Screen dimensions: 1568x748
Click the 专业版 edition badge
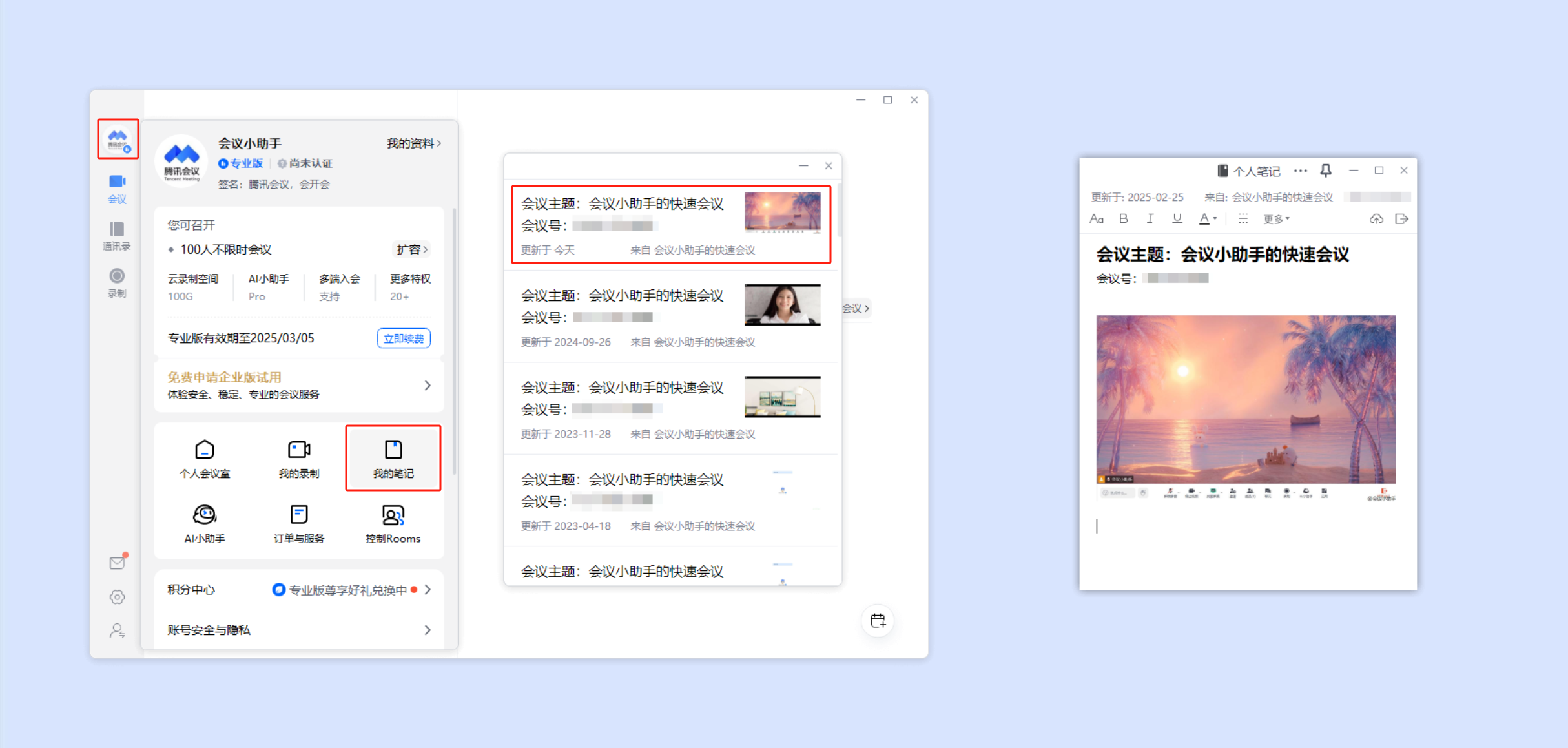point(240,163)
